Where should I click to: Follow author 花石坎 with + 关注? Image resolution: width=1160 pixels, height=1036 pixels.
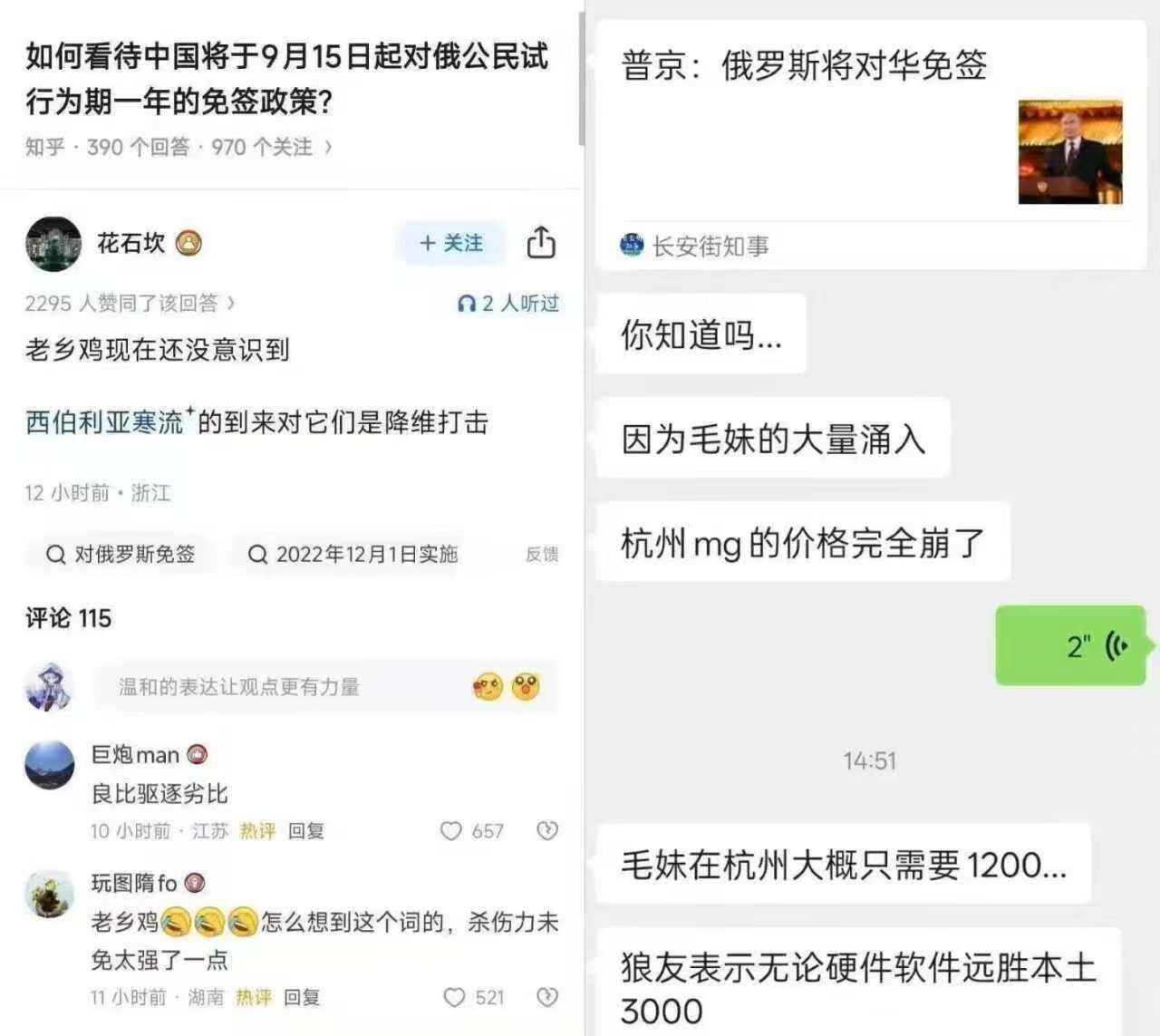tap(450, 243)
